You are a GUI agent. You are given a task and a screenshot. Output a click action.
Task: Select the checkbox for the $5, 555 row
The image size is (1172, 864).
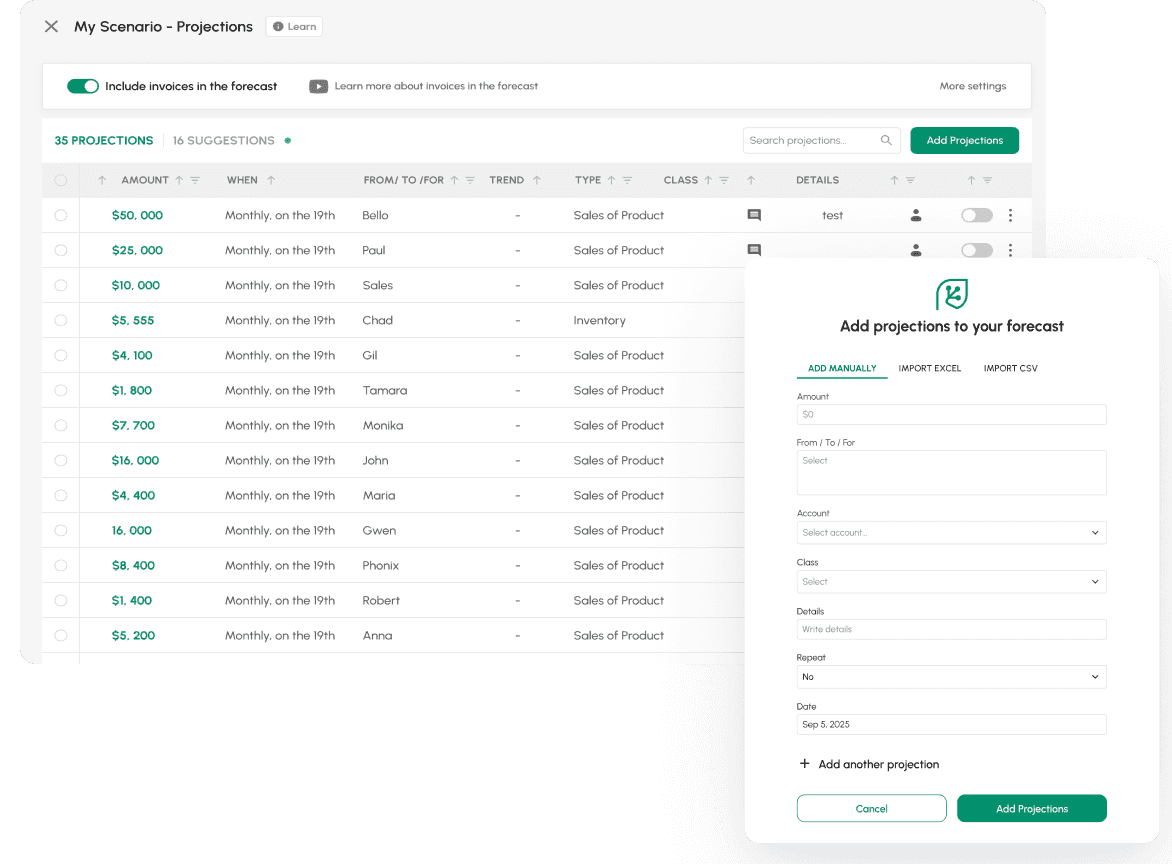[x=61, y=321]
